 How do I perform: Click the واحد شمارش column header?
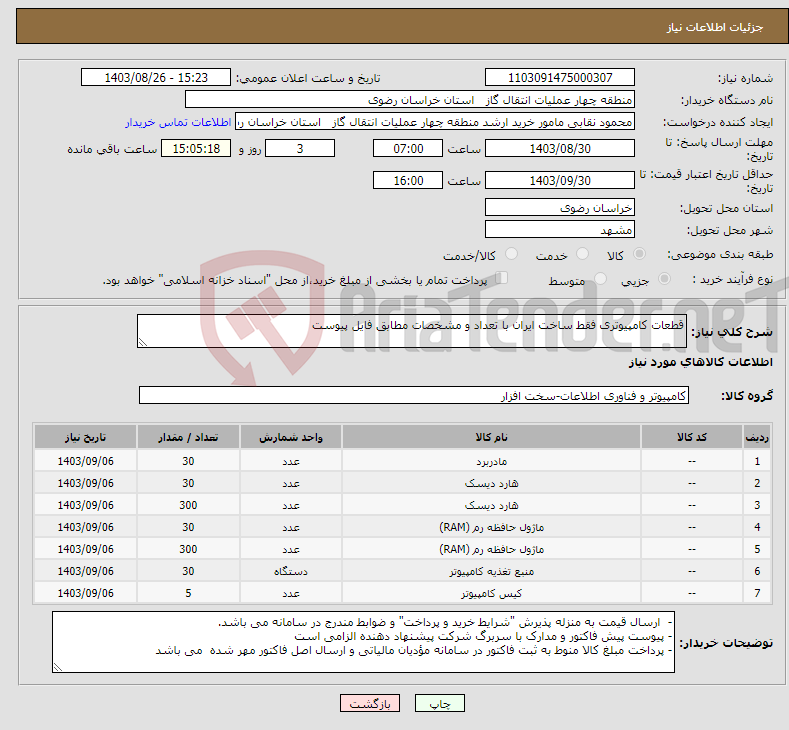[291, 437]
